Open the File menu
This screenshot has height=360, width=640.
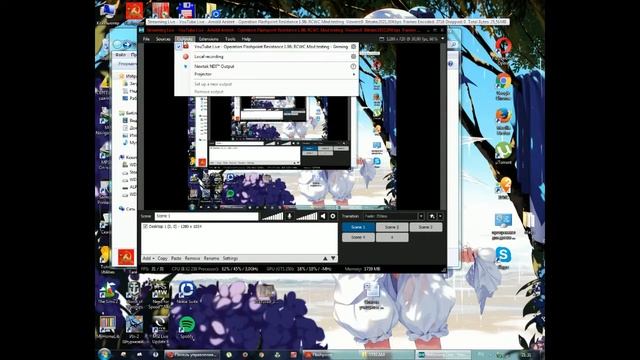[x=146, y=39]
